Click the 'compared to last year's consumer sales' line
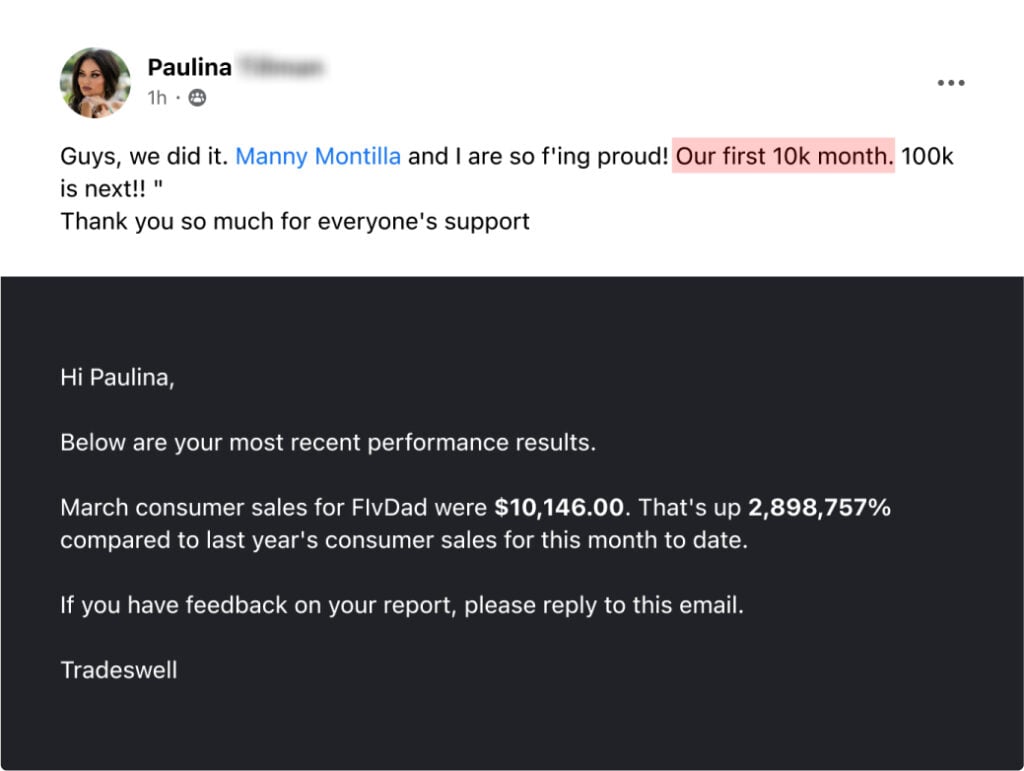 pos(404,541)
